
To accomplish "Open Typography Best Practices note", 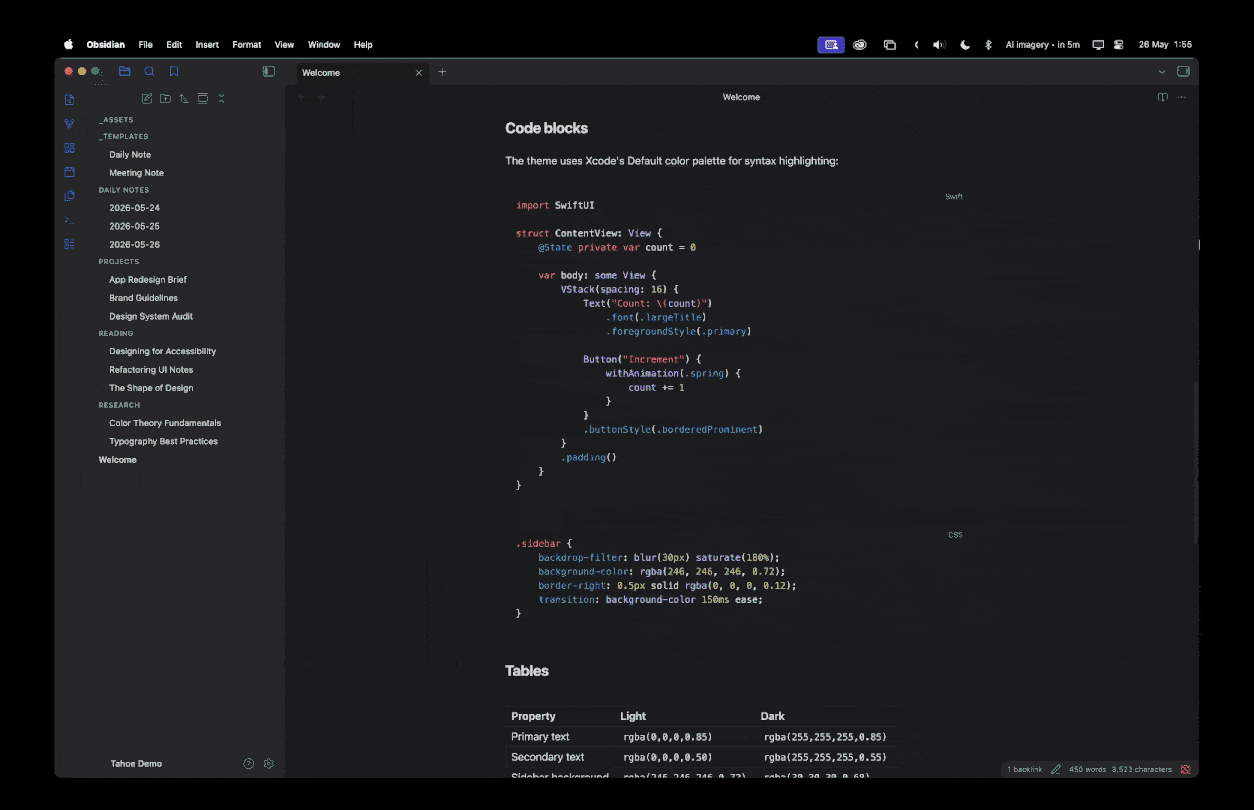I will [164, 441].
